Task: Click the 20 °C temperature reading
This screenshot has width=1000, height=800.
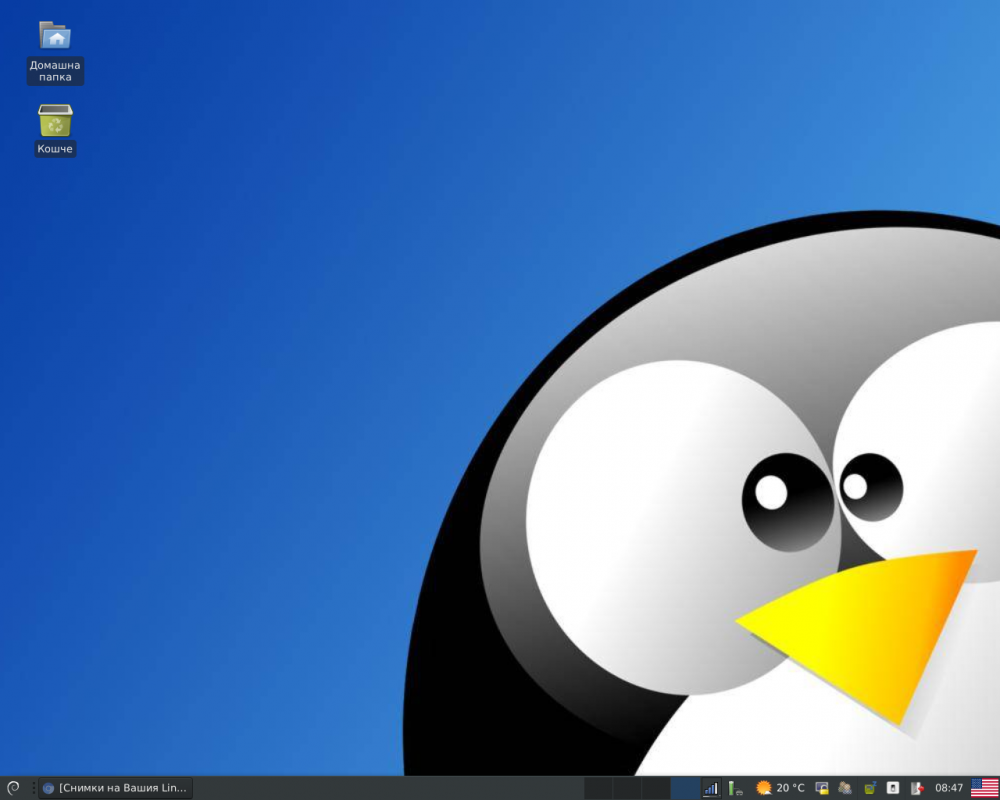Action: coord(791,788)
